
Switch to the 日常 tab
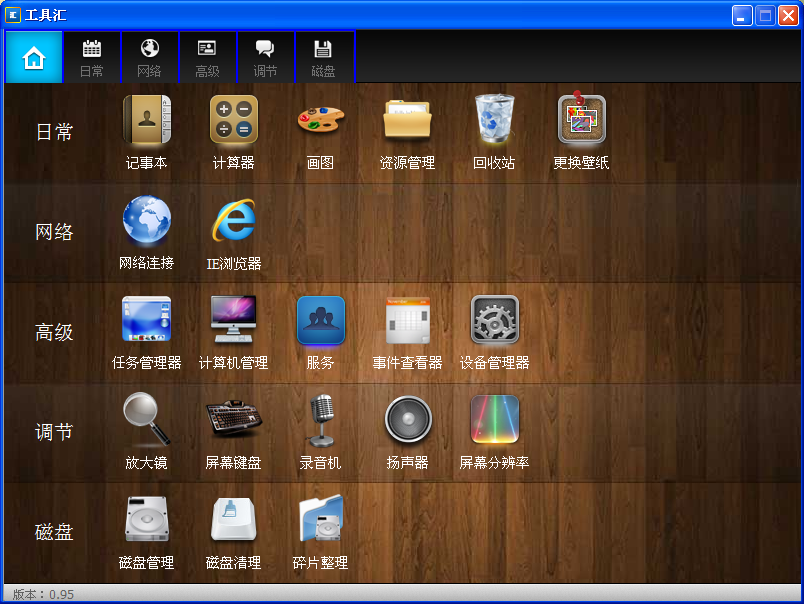tap(92, 57)
